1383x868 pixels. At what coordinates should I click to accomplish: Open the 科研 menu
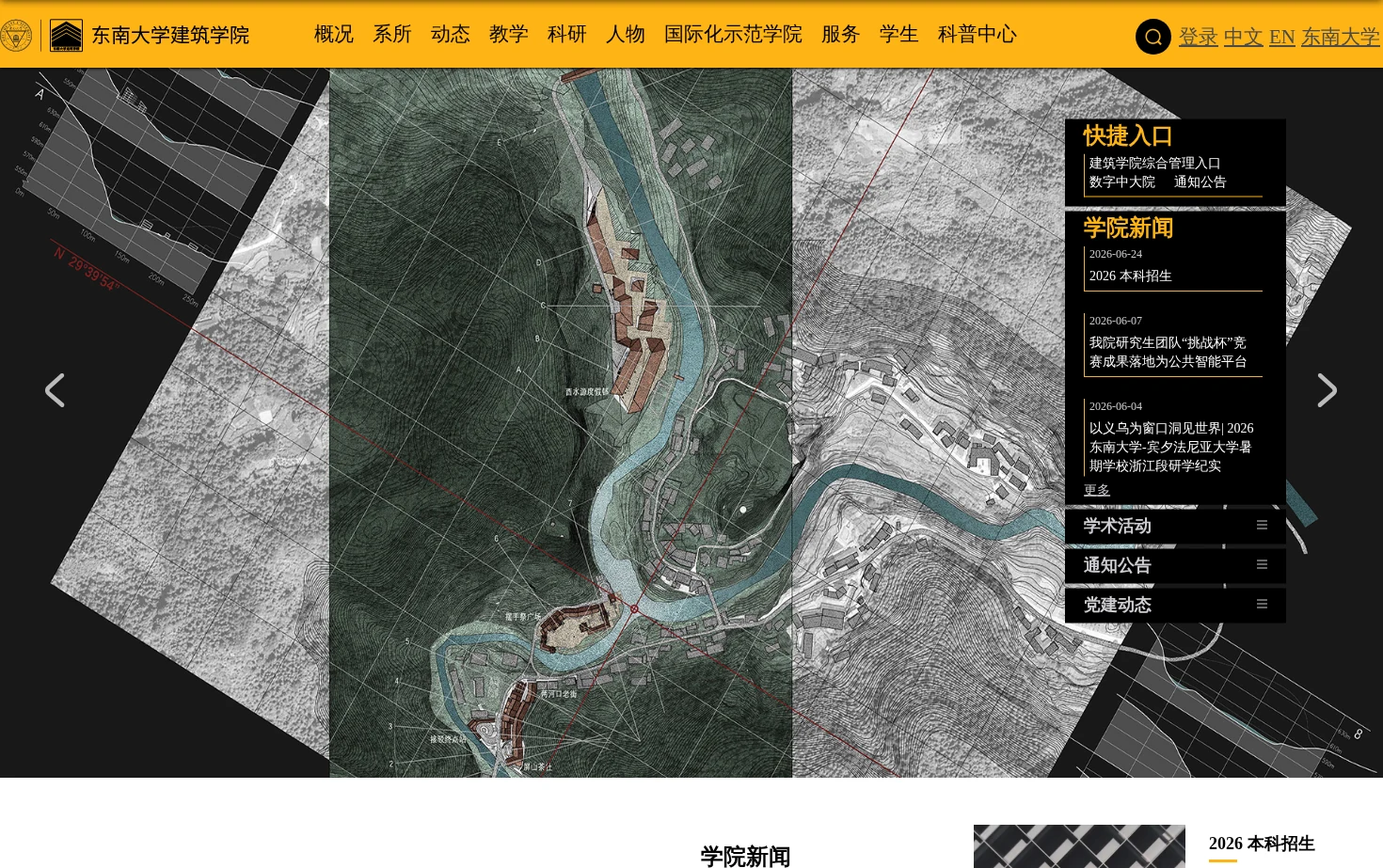567,34
